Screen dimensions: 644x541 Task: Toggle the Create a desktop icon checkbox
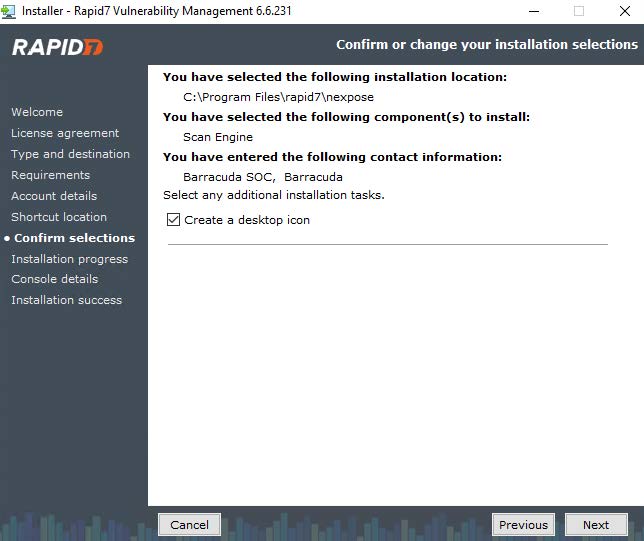point(173,220)
